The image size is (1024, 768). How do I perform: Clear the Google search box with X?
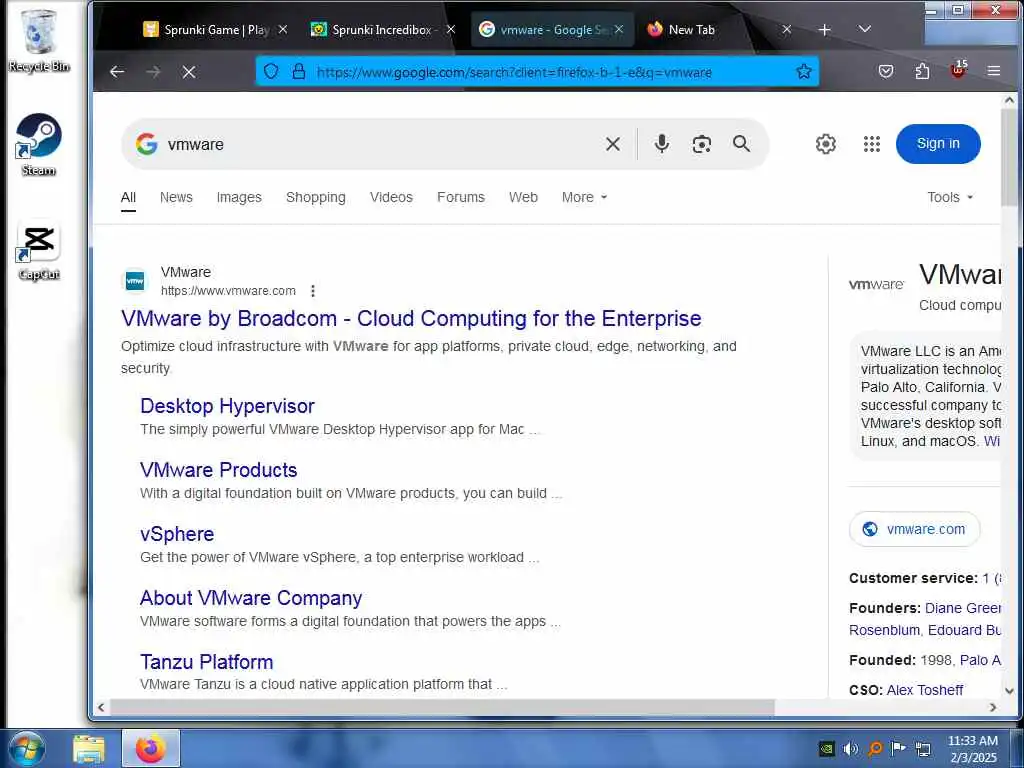pyautogui.click(x=613, y=144)
